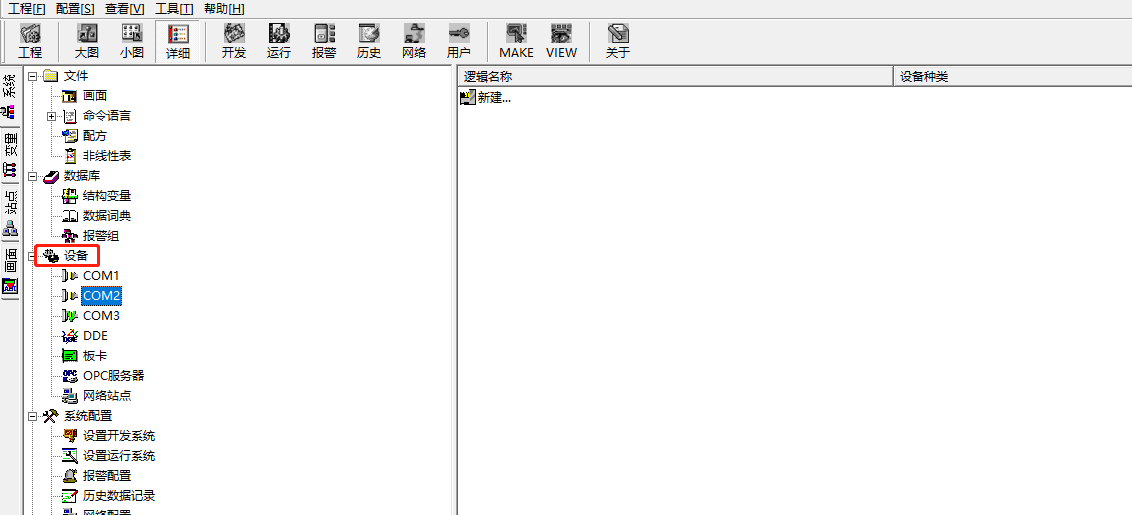Screen dimensions: 1132x515
Task: Switch to the 画面 side tab
Action: click(9, 272)
